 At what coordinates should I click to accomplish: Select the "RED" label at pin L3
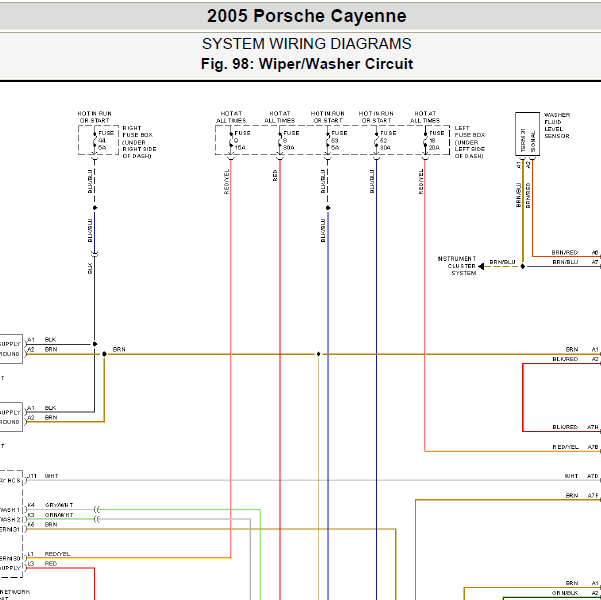[x=51, y=564]
